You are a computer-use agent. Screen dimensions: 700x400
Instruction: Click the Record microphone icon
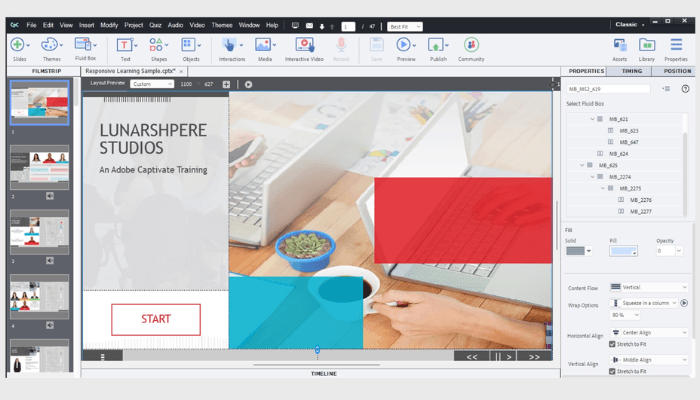coord(341,45)
